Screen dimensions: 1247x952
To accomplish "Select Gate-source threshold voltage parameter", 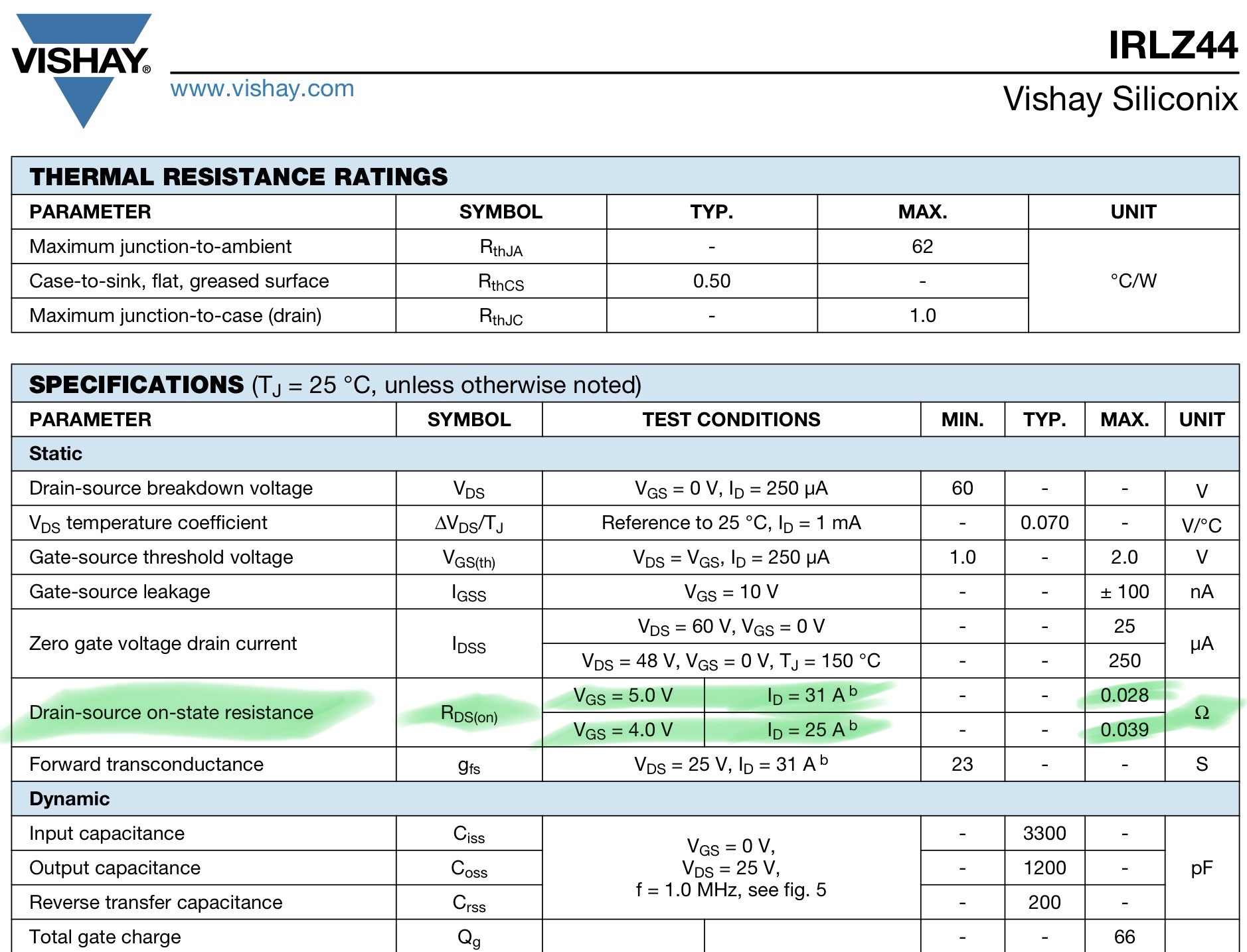I will pos(161,557).
